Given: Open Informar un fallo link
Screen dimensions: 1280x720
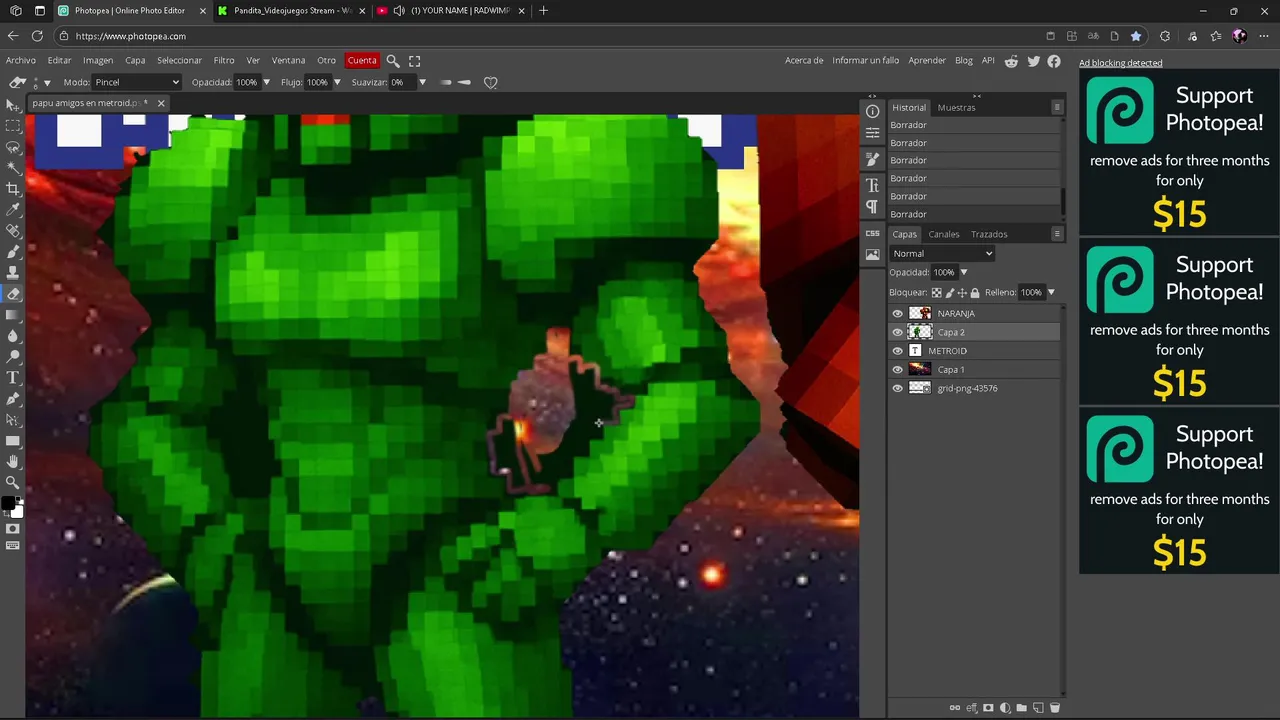Looking at the screenshot, I should (866, 61).
